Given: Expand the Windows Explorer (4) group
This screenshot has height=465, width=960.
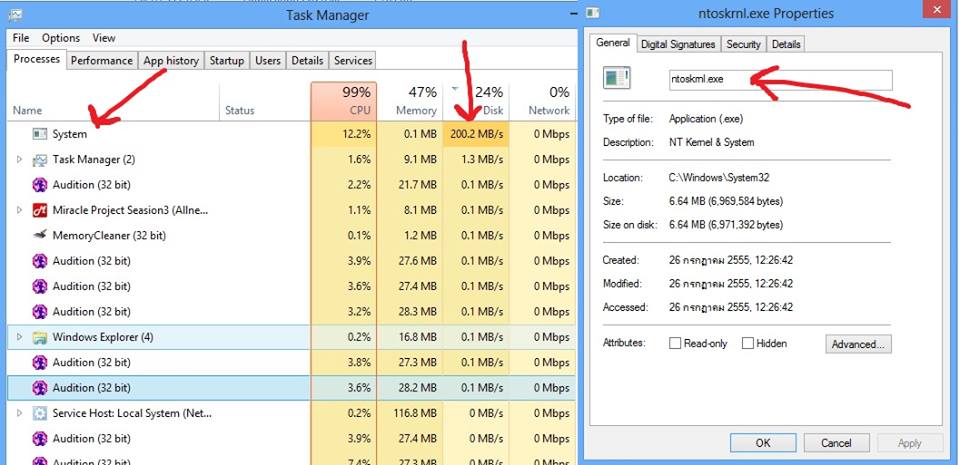Looking at the screenshot, I should (x=19, y=337).
